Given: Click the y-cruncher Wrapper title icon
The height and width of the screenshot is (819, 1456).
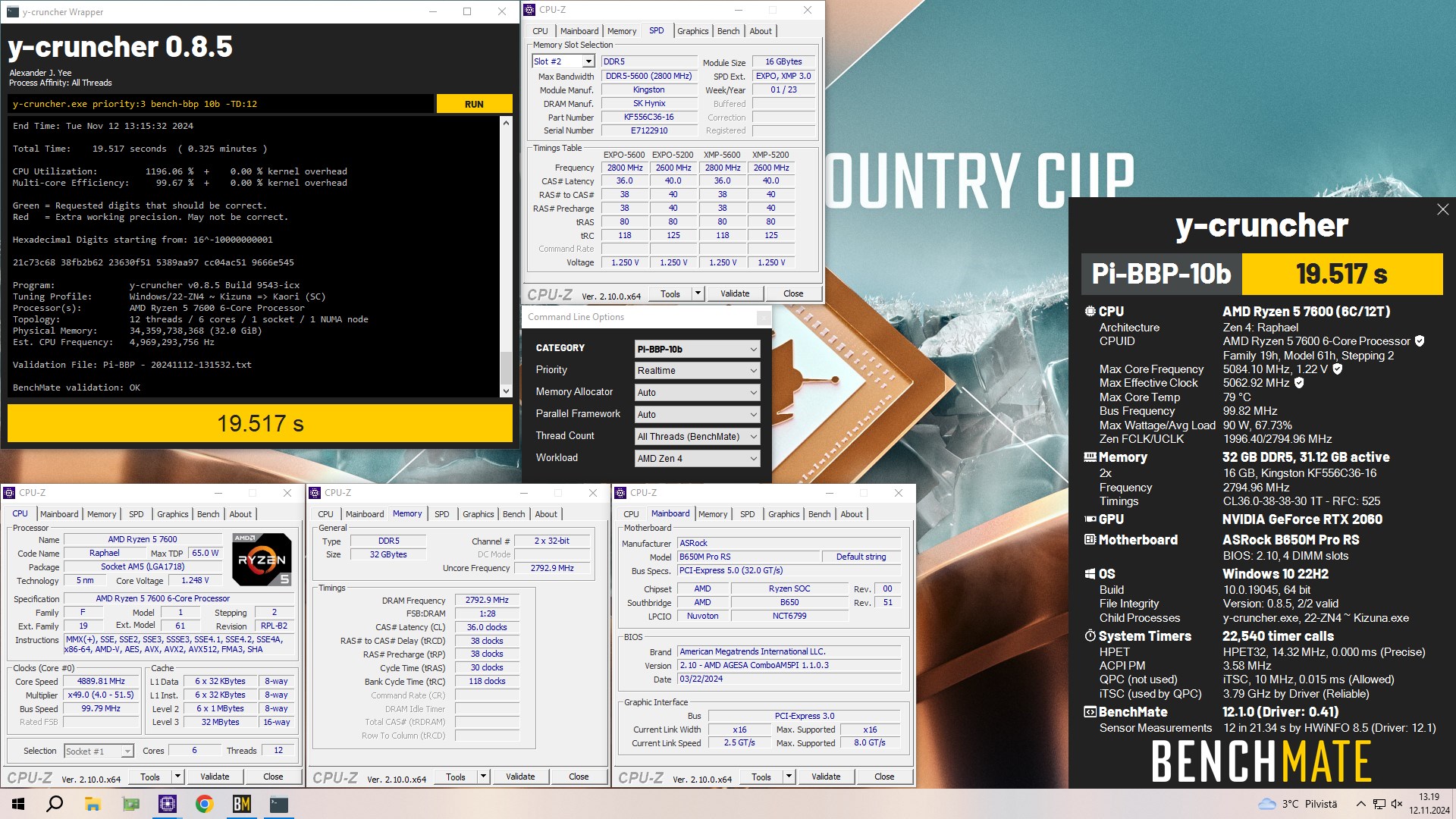Looking at the screenshot, I should pos(12,11).
